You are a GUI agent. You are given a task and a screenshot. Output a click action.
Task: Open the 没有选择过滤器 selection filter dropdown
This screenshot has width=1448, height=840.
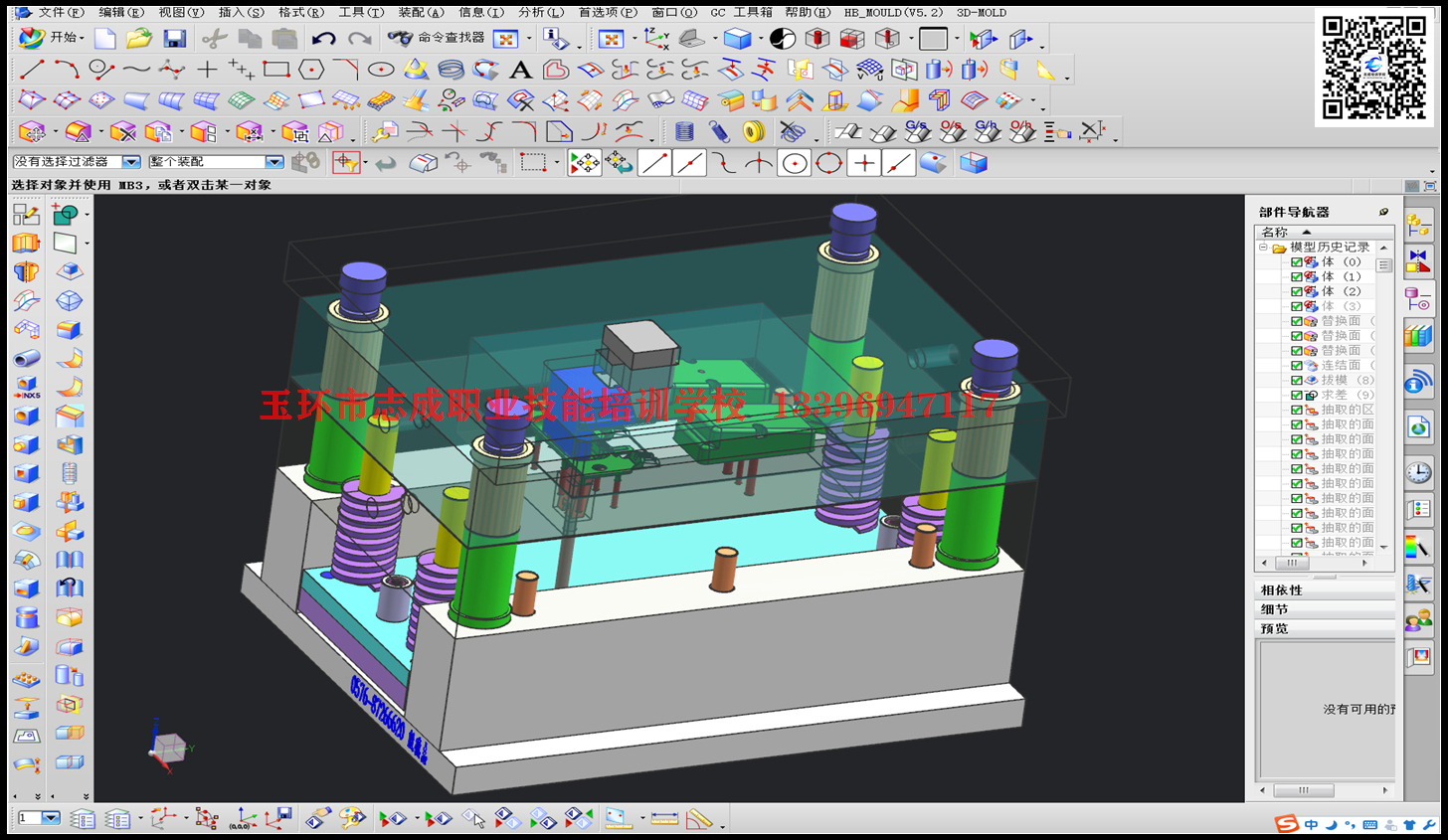pos(130,162)
